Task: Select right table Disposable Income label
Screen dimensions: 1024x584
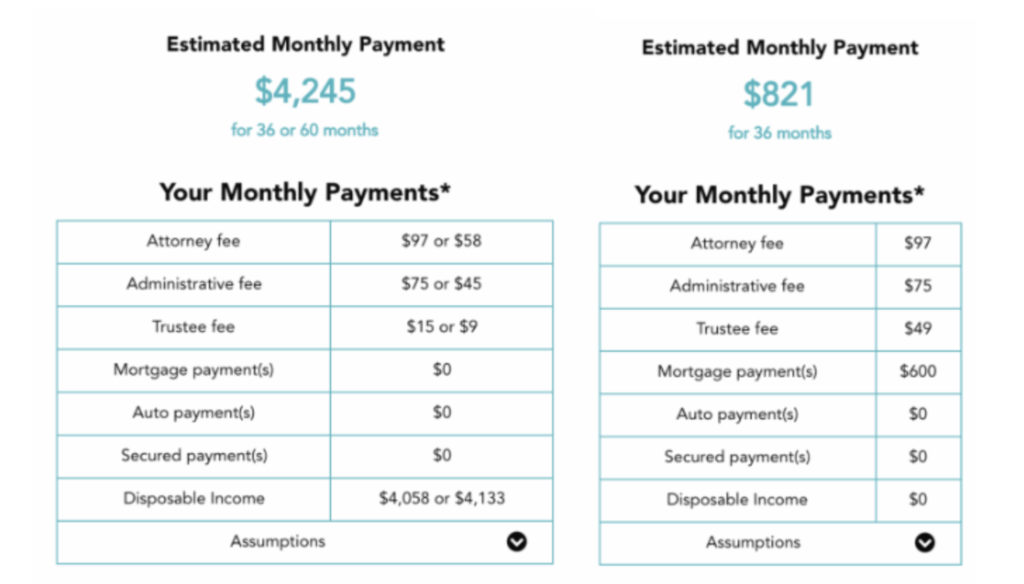Action: 737,500
